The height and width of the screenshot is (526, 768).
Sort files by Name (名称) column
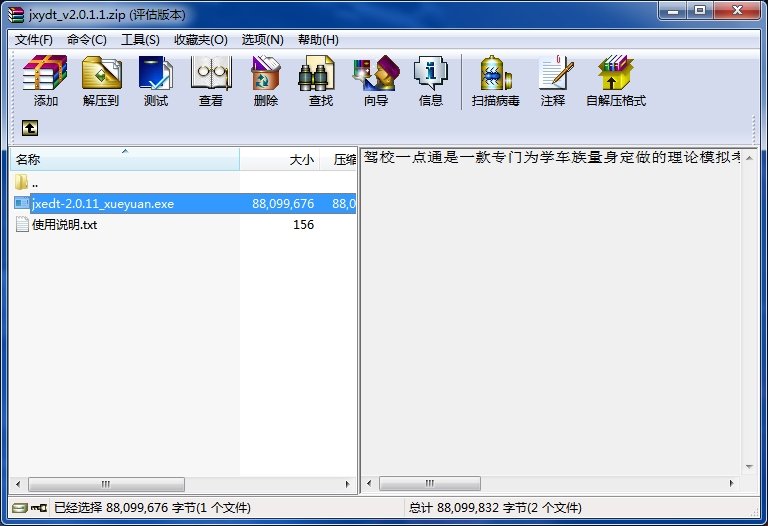tap(125, 160)
